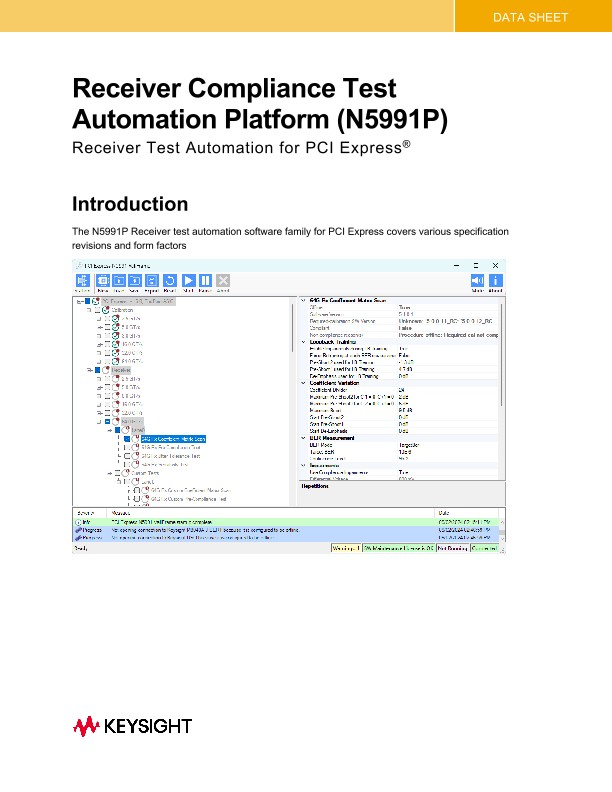Collapse the Custom Tests tree node
612x792 pixels.
coord(110,473)
